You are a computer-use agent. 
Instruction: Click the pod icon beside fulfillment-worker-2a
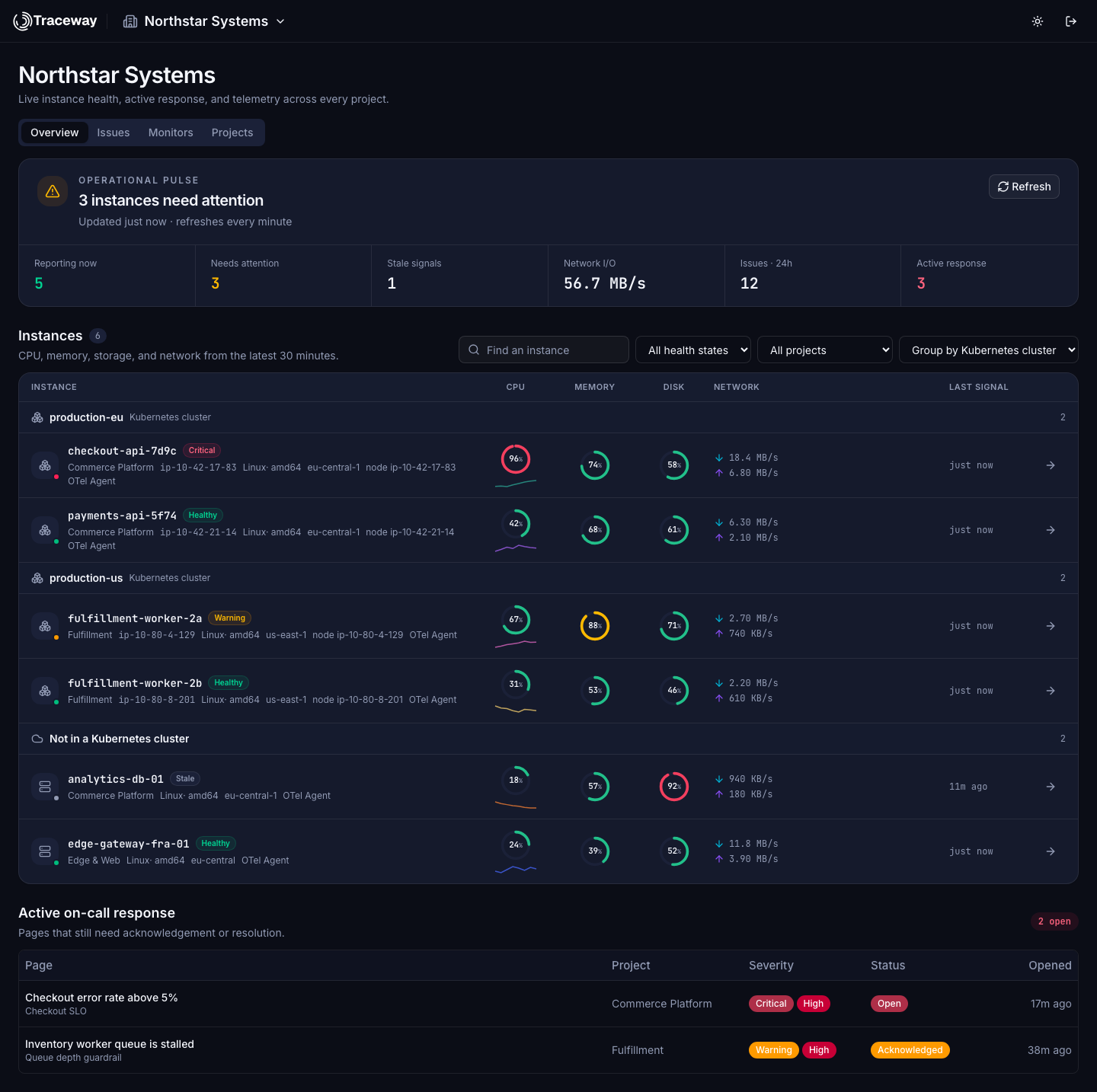click(45, 626)
